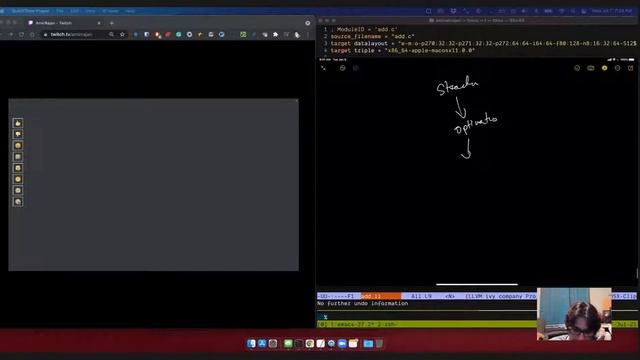Click 'No further undo information' in the minibuffer
This screenshot has height=360, width=640.
pos(362,303)
